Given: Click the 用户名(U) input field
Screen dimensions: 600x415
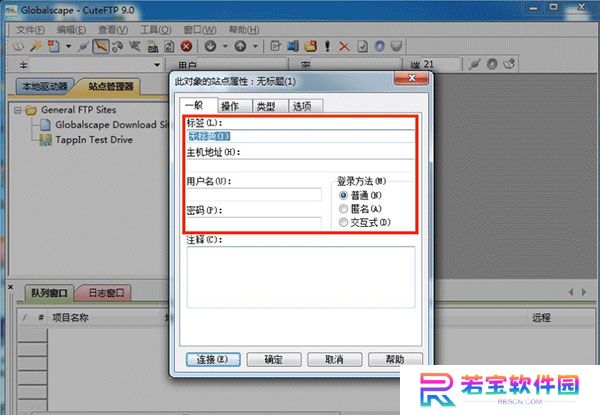Looking at the screenshot, I should (254, 195).
